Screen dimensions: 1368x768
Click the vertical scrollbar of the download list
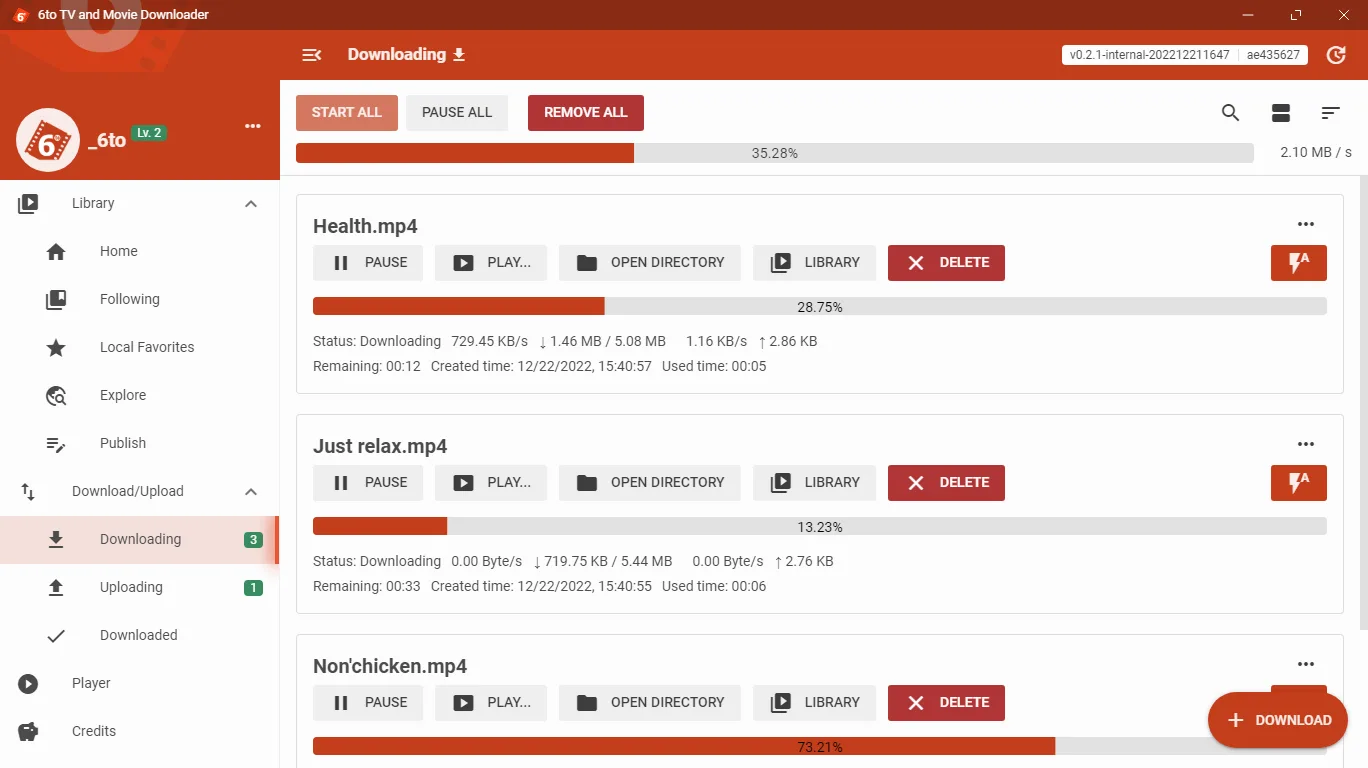pyautogui.click(x=1363, y=402)
